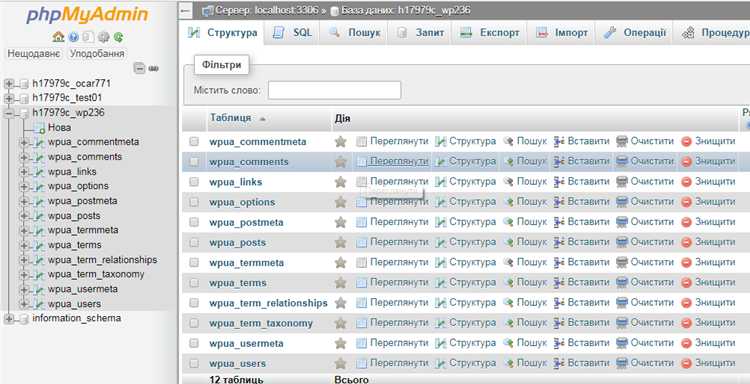Click the Structure icon for wpua_term_relationships
Viewport: 750px width, 384px height.
441,303
